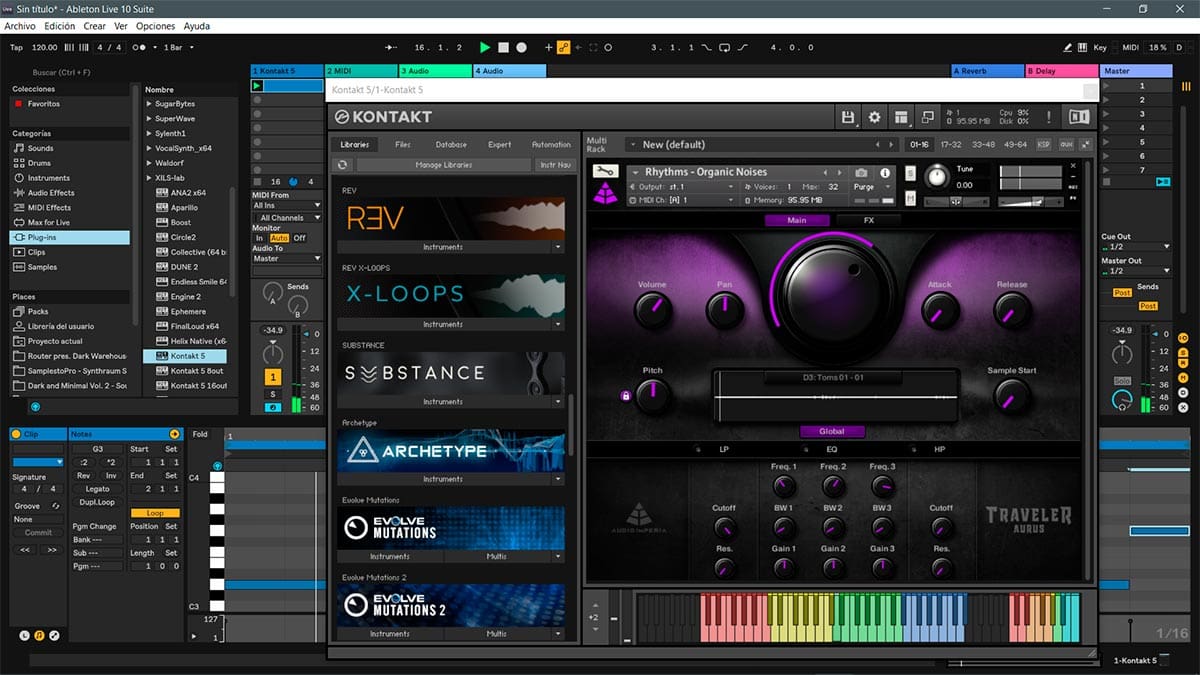1200x675 pixels.
Task: Click the Multi Rack minimize arrows icon
Action: [1086, 145]
